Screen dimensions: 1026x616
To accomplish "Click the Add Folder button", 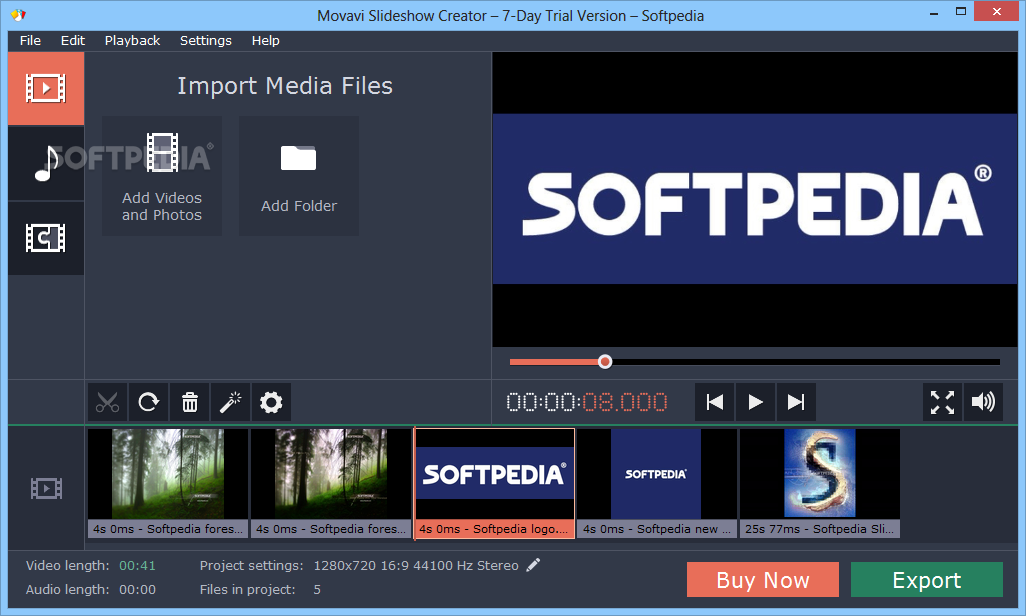I will pyautogui.click(x=298, y=176).
